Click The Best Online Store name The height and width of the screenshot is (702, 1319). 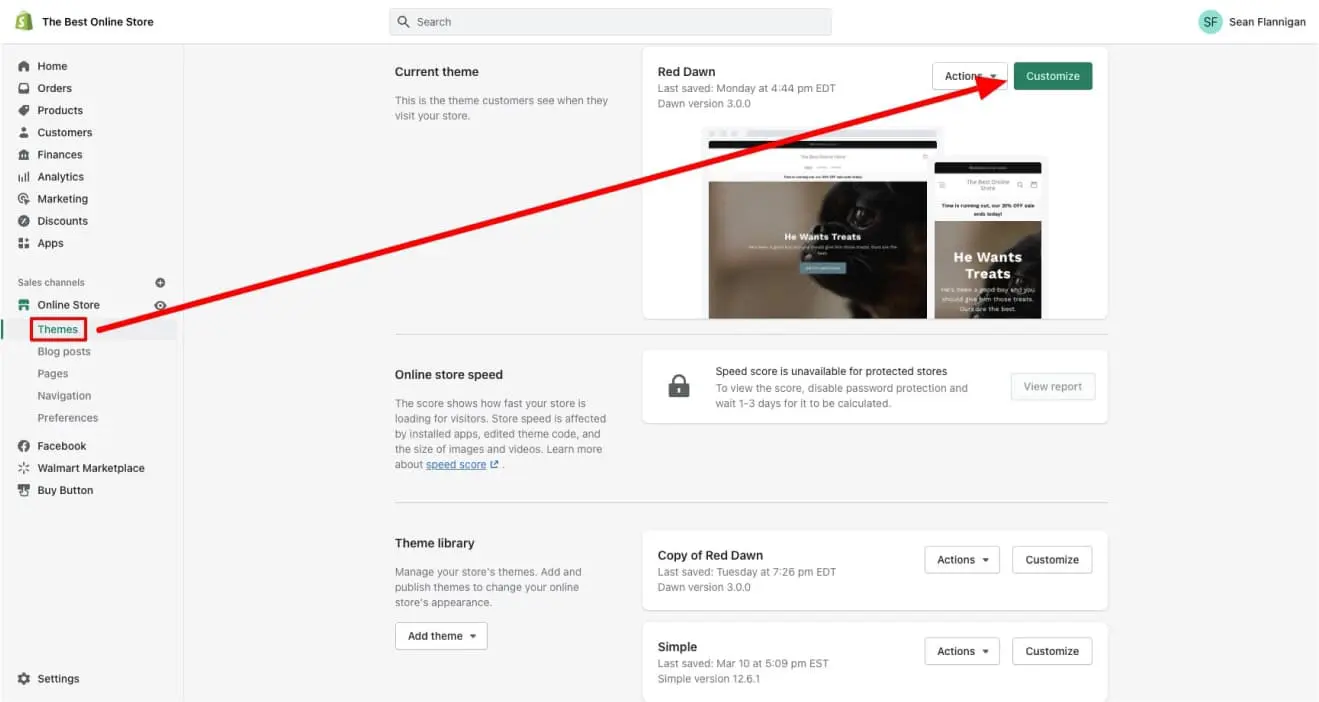pos(98,22)
